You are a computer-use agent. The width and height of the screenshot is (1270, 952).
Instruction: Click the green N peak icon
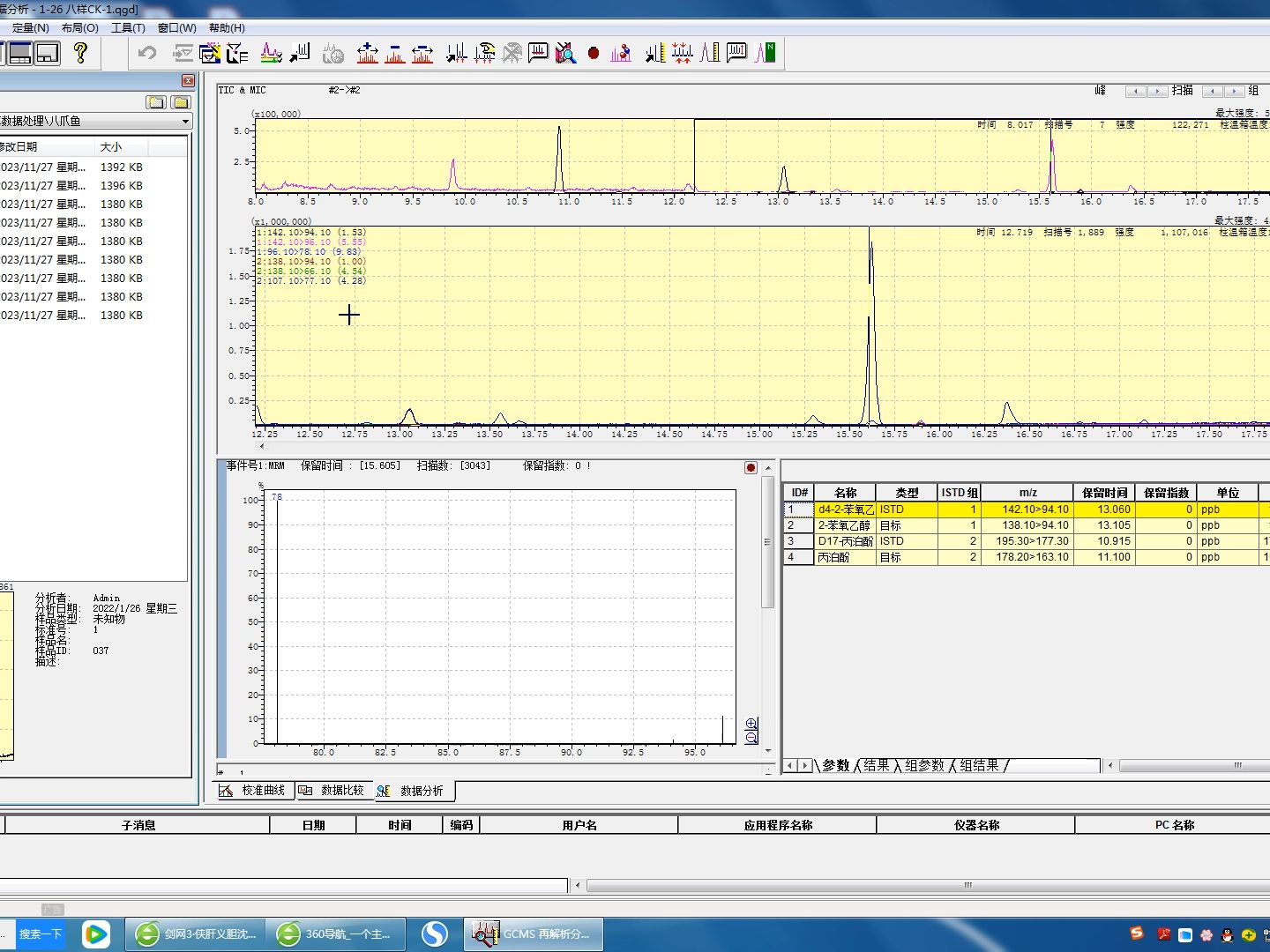[766, 53]
